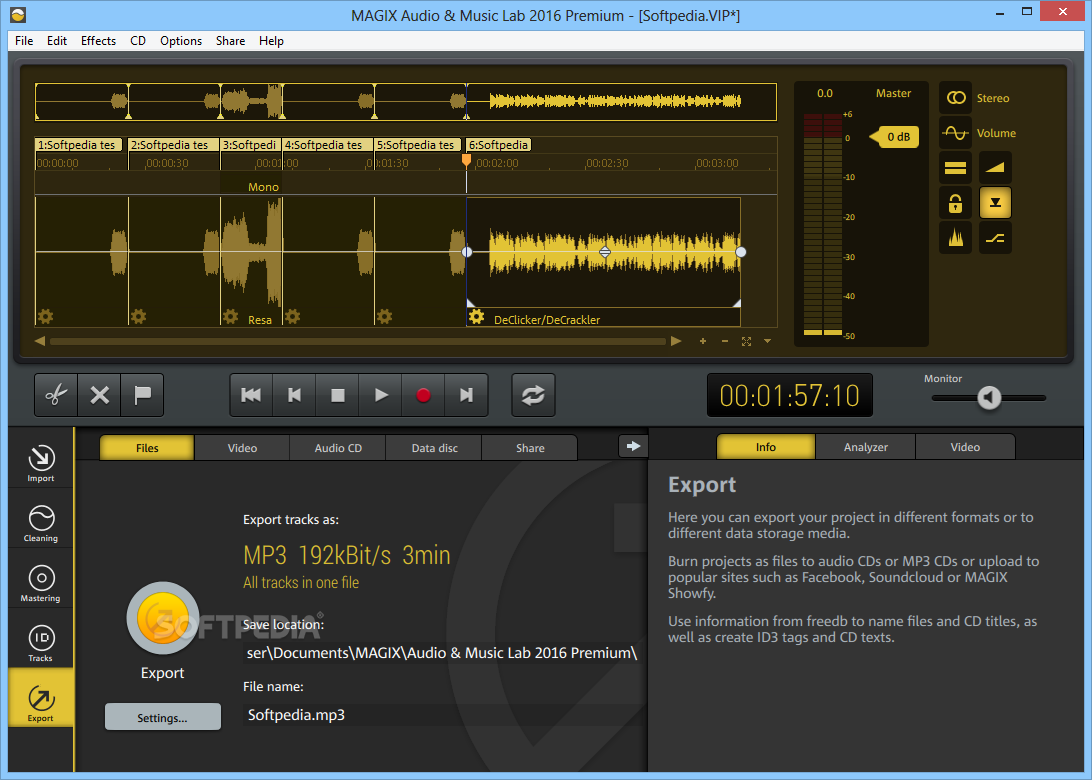The width and height of the screenshot is (1092, 780).
Task: Select the Info tab
Action: [765, 447]
